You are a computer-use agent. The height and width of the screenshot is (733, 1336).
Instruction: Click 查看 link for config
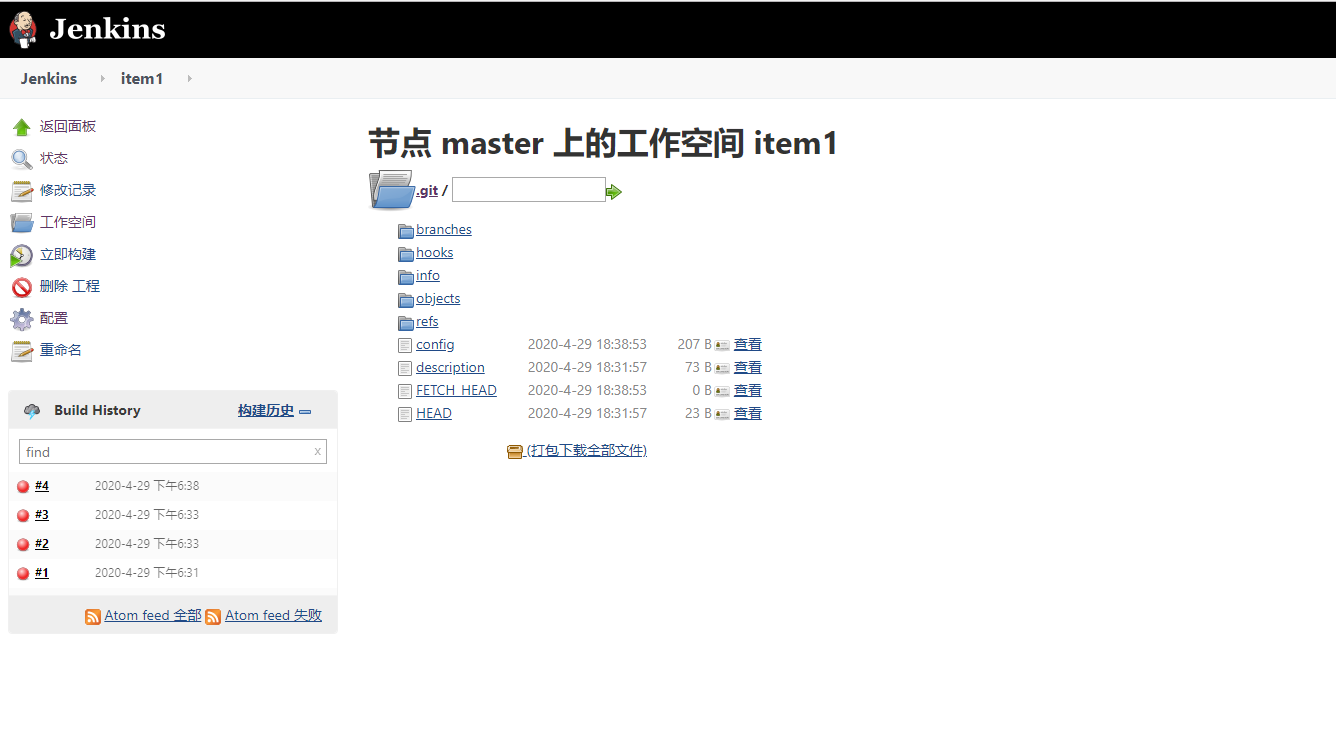pyautogui.click(x=748, y=345)
